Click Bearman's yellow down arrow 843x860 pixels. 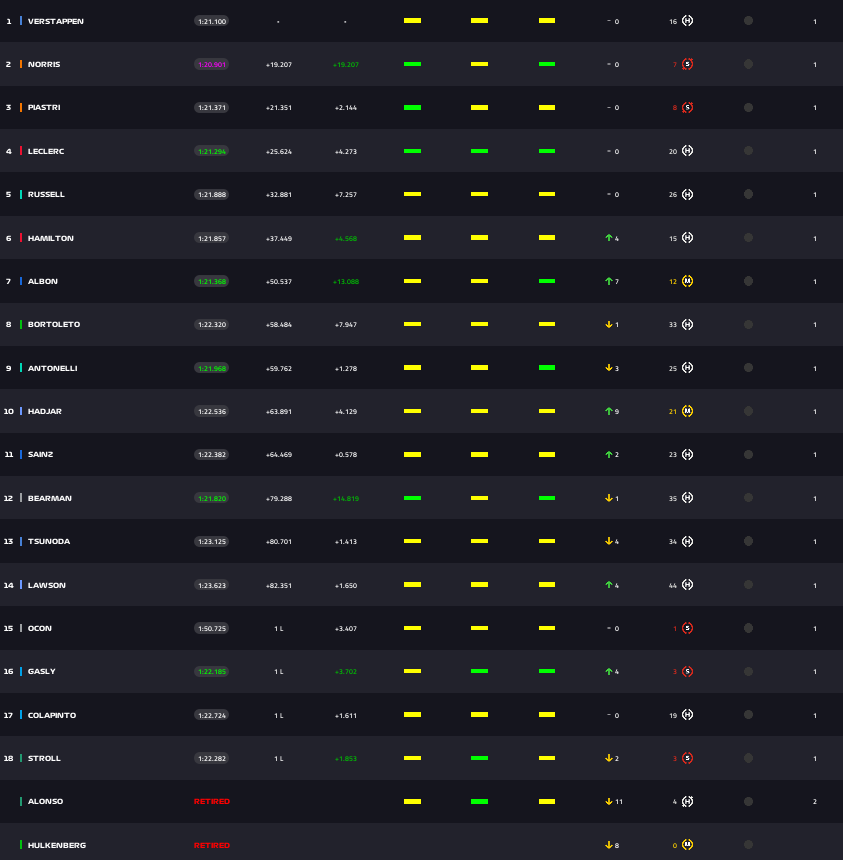(x=608, y=498)
